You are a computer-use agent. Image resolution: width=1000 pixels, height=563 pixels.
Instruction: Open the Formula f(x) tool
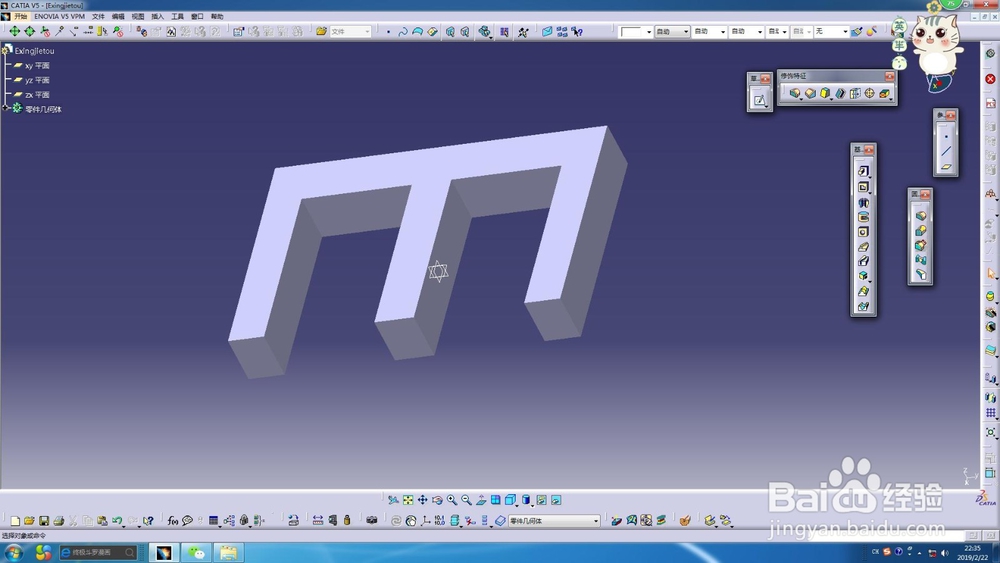pos(172,520)
